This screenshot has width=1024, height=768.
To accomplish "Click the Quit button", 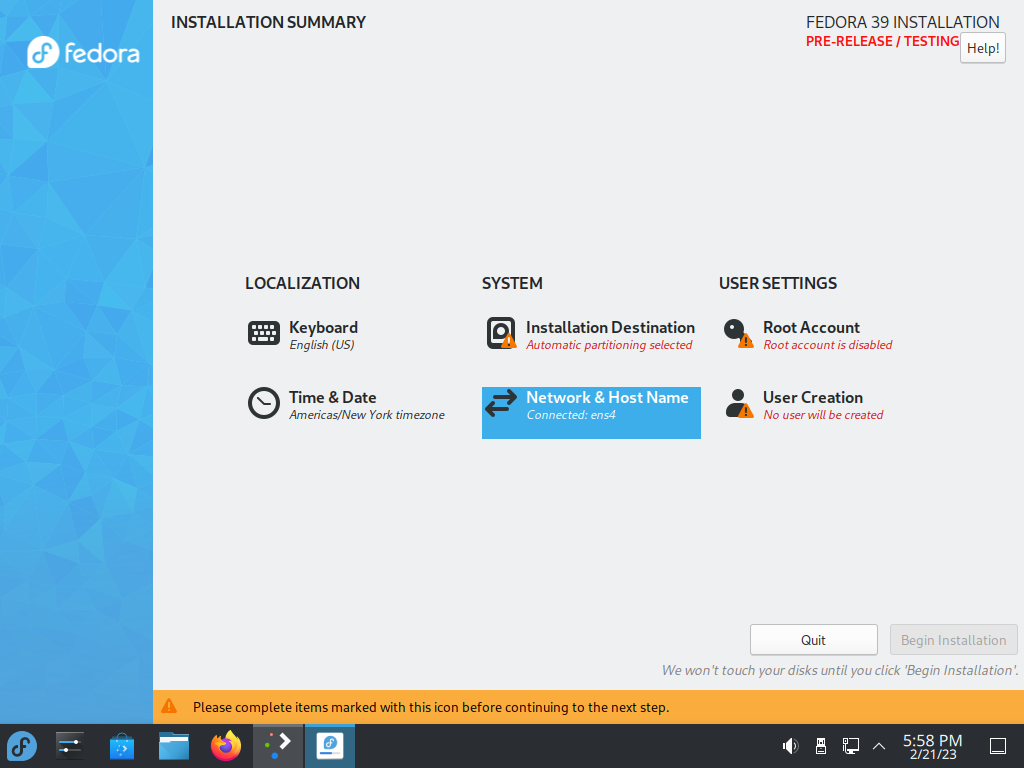I will [814, 640].
